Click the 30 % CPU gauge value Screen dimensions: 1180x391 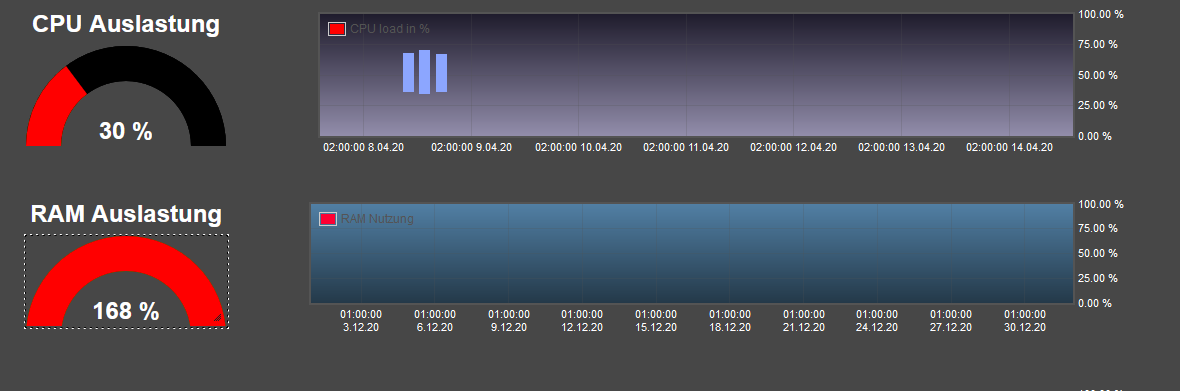point(126,132)
